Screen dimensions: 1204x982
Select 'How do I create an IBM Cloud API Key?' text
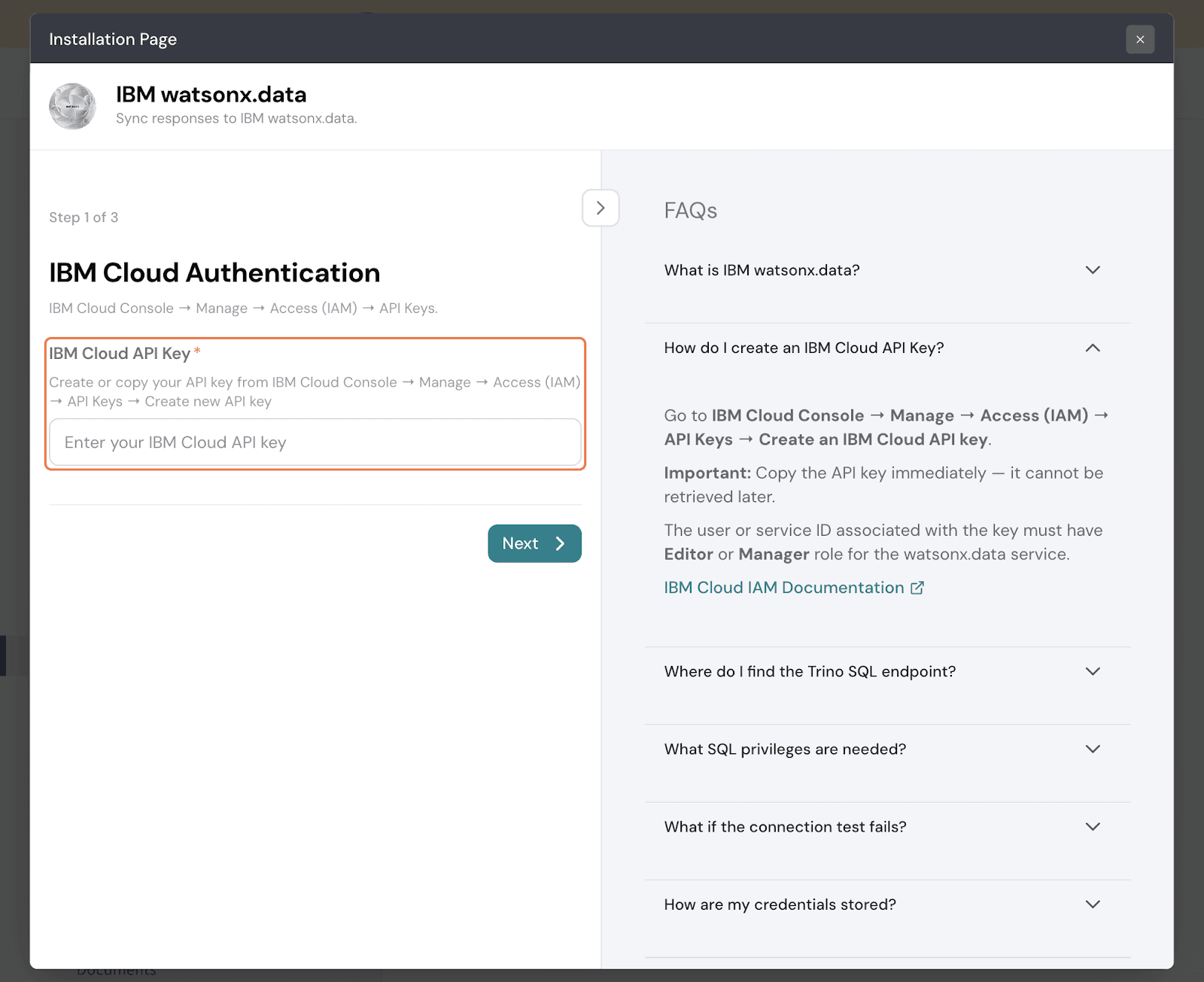804,348
